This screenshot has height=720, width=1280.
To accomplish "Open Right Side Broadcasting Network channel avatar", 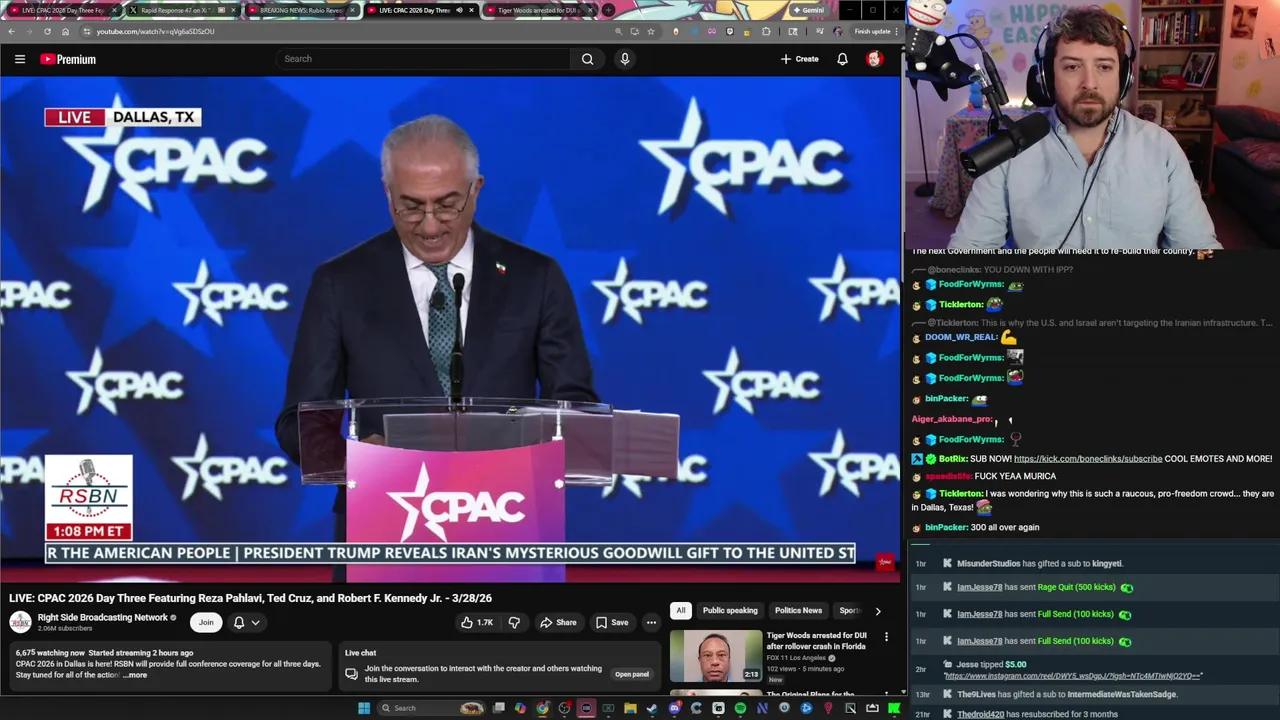I will [x=21, y=622].
